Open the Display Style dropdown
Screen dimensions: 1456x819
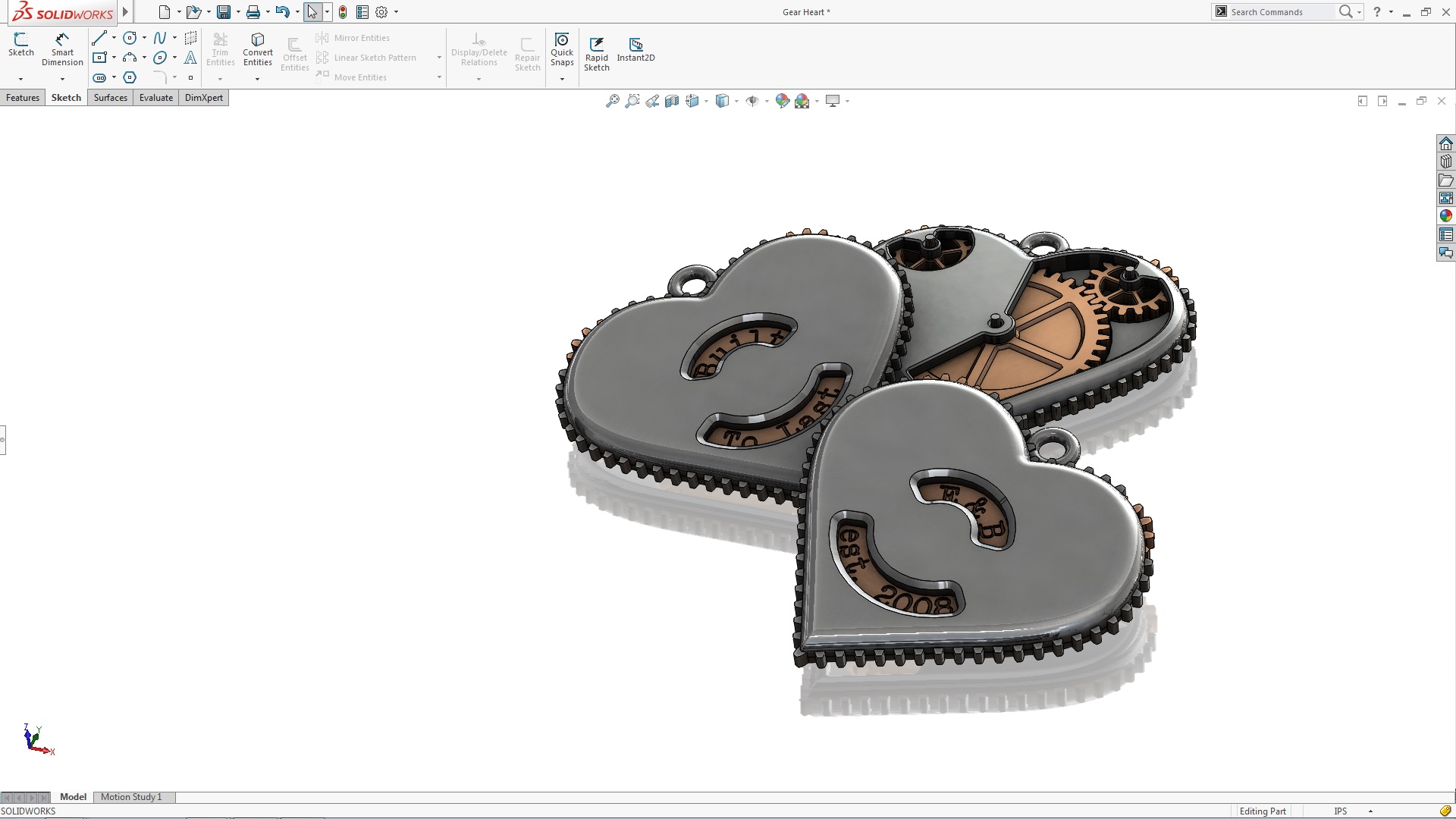click(736, 100)
